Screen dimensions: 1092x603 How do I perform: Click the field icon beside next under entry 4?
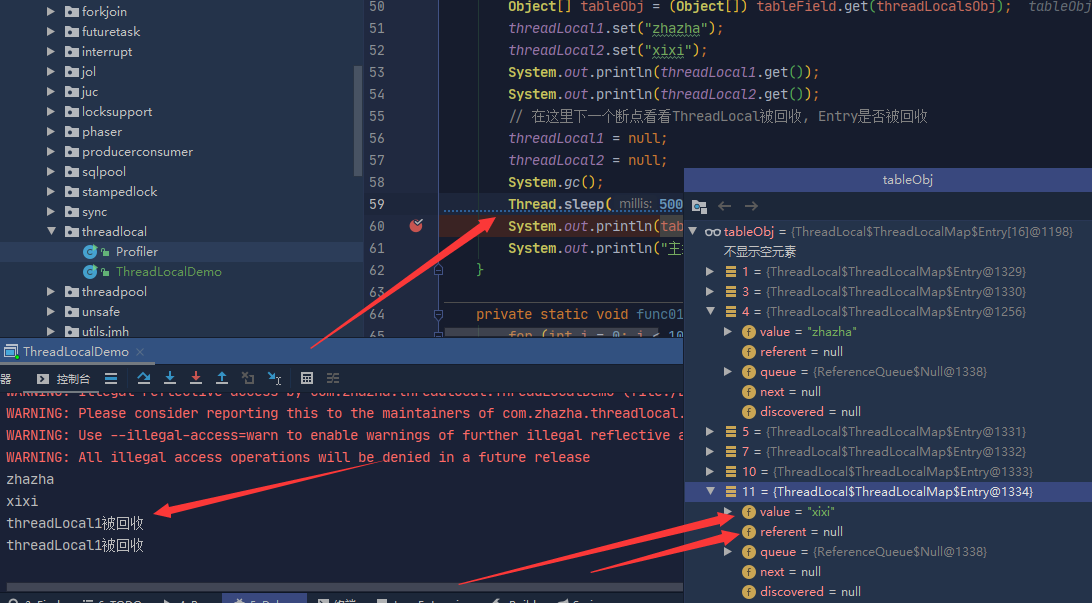coord(749,392)
